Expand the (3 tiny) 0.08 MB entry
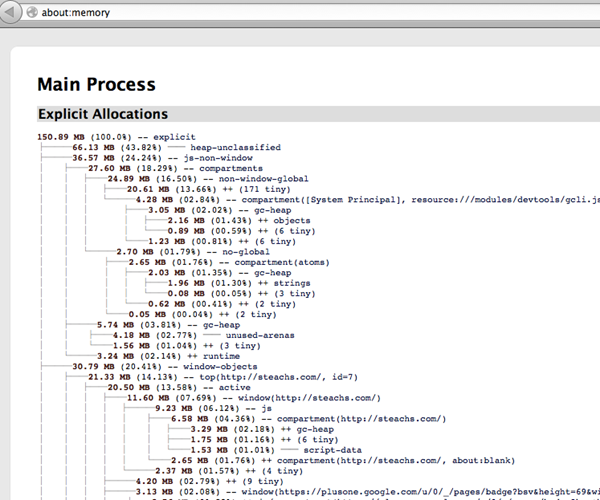Viewport: 600px width, 500px height. tap(241, 294)
